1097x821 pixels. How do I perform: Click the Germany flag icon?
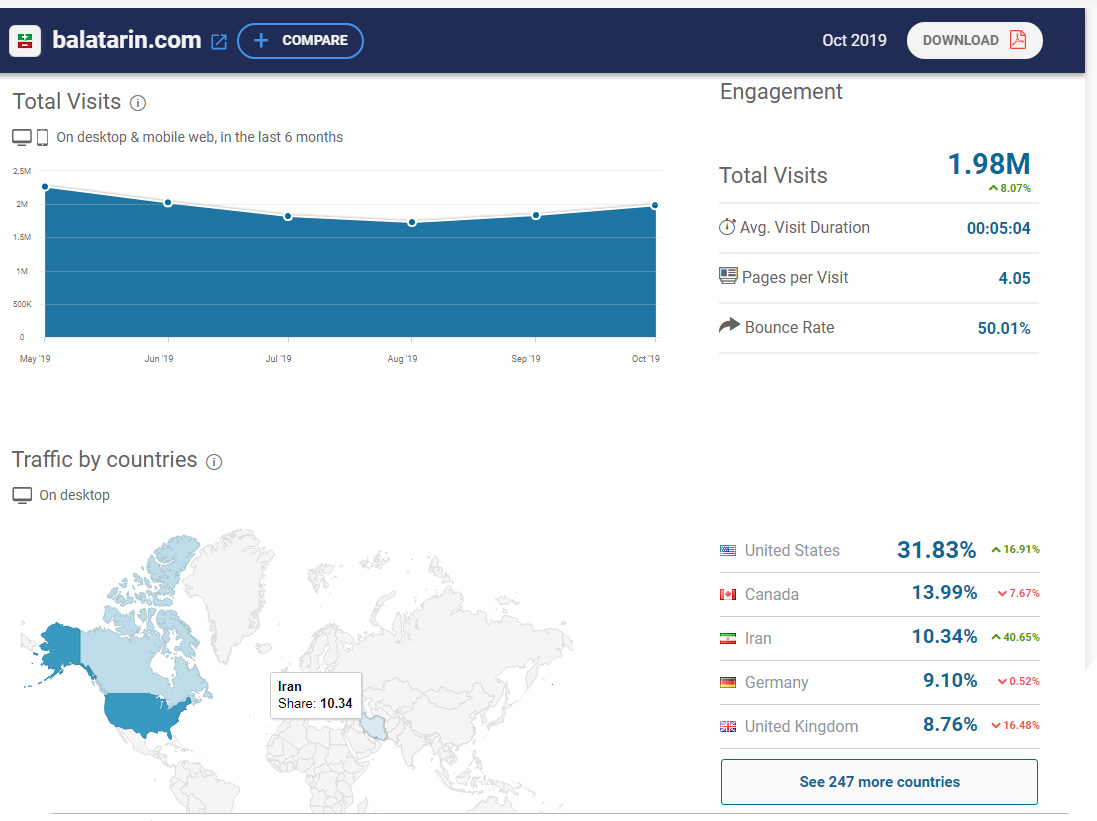click(728, 682)
